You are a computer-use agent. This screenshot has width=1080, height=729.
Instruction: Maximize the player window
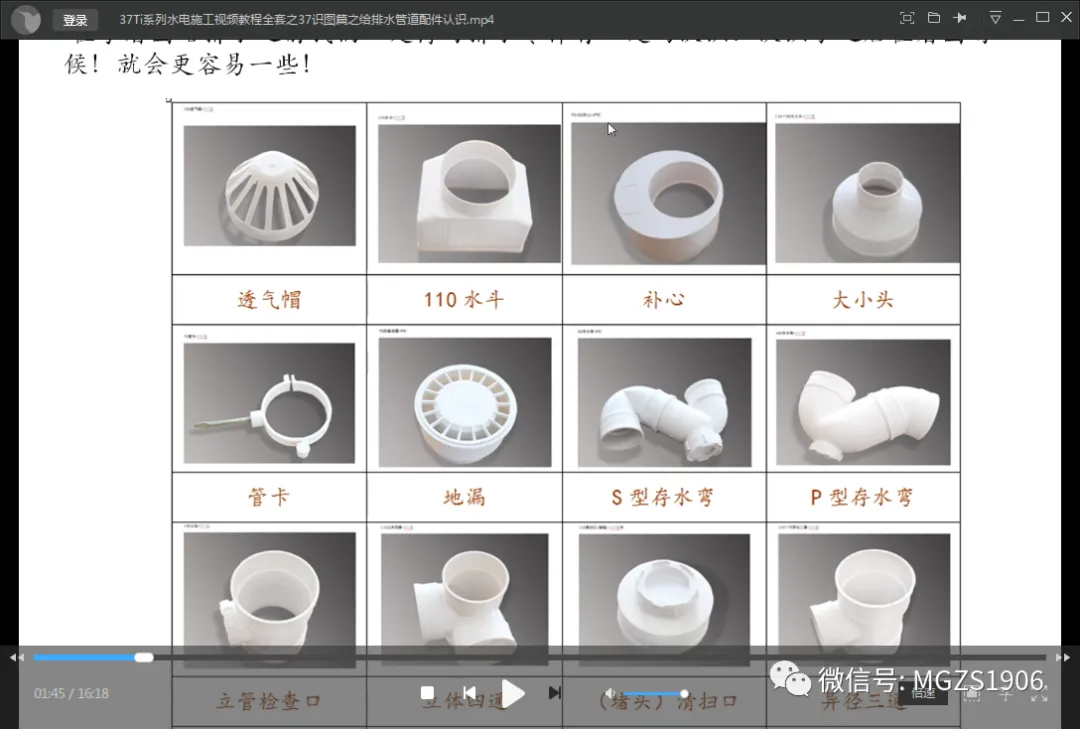coord(1043,17)
